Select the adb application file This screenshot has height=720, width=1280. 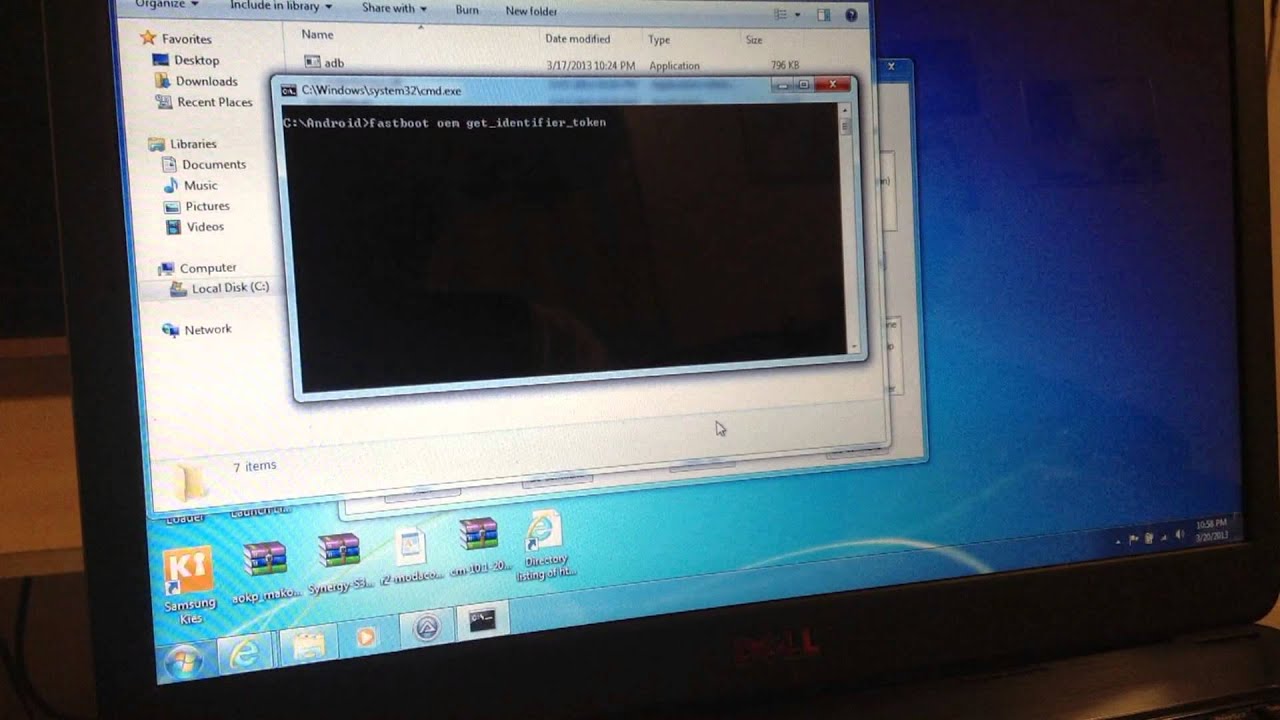(324, 63)
